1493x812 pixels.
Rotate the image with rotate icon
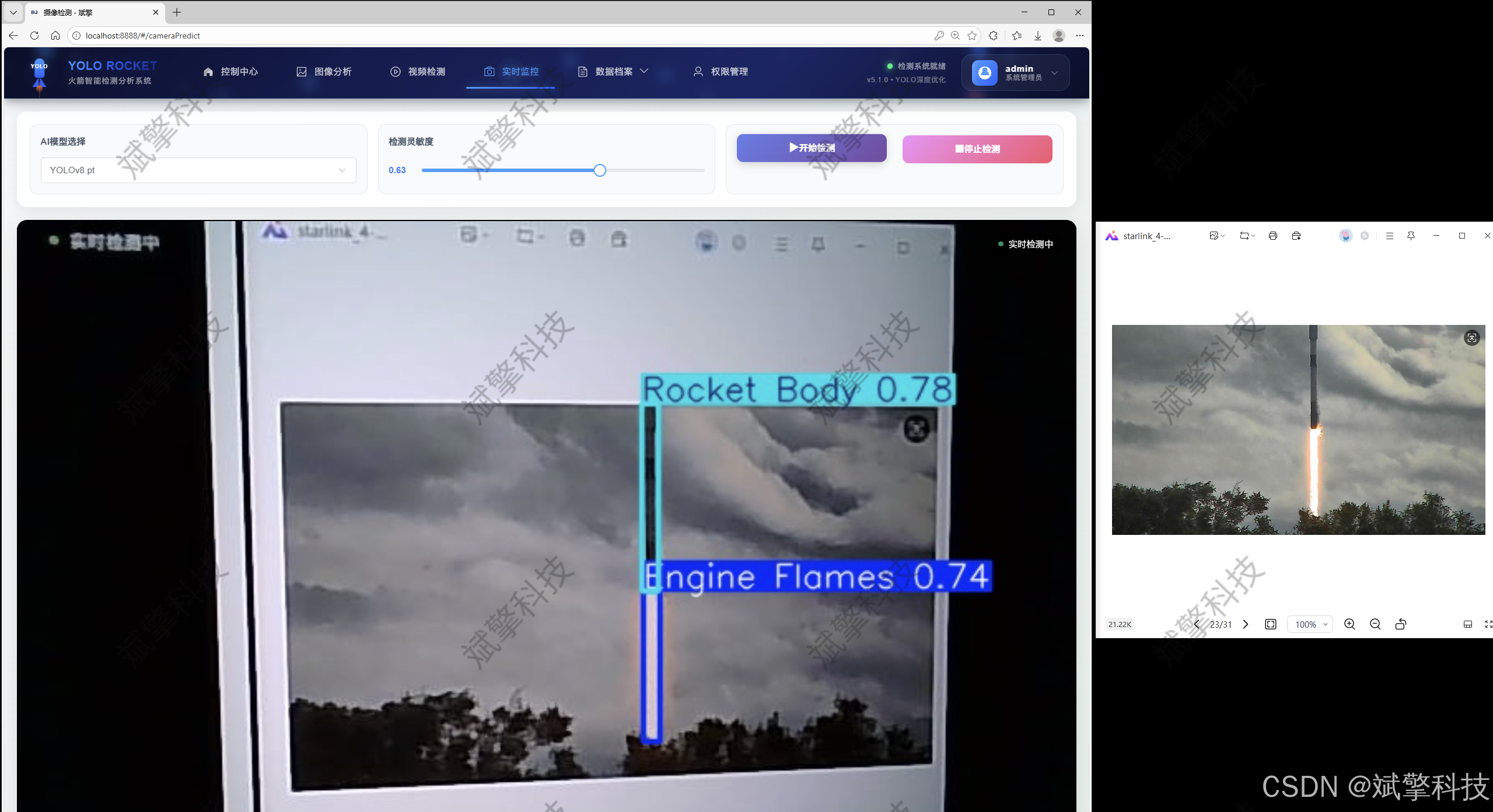1400,624
